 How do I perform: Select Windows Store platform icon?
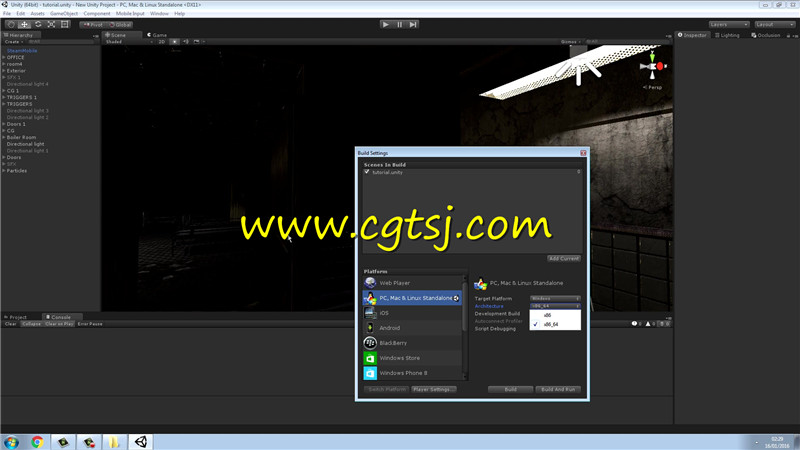point(370,358)
